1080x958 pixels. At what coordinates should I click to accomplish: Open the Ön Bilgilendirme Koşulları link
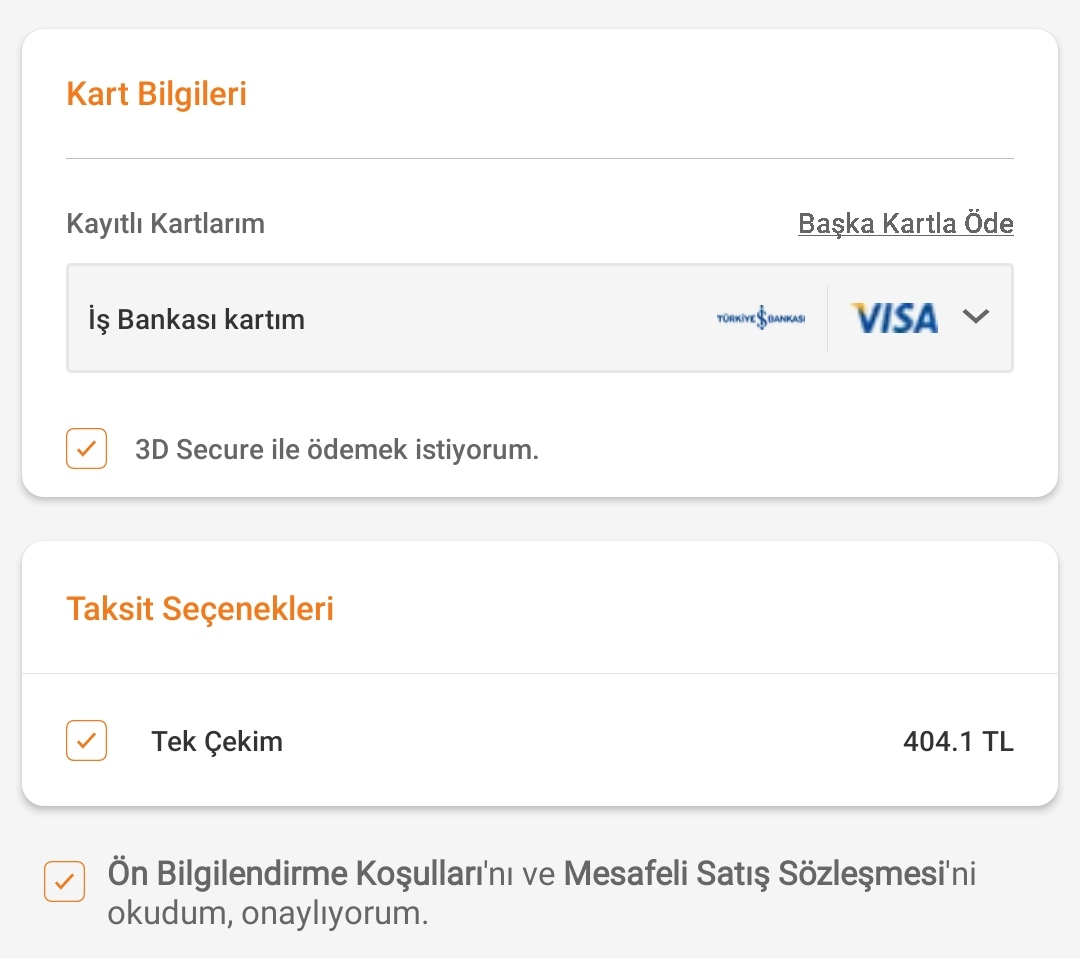coord(295,874)
